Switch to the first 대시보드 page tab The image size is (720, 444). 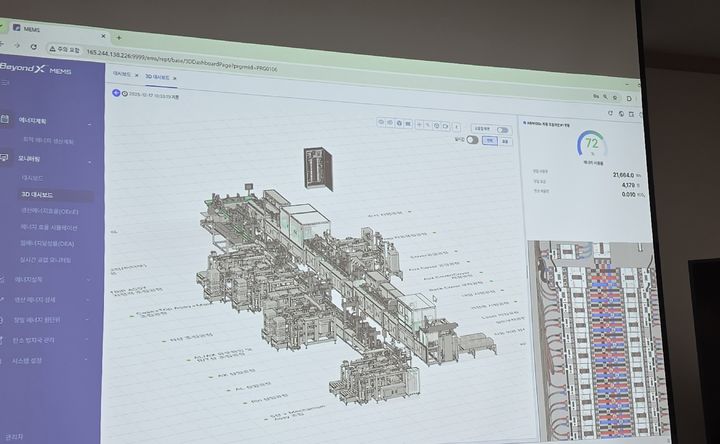point(121,75)
